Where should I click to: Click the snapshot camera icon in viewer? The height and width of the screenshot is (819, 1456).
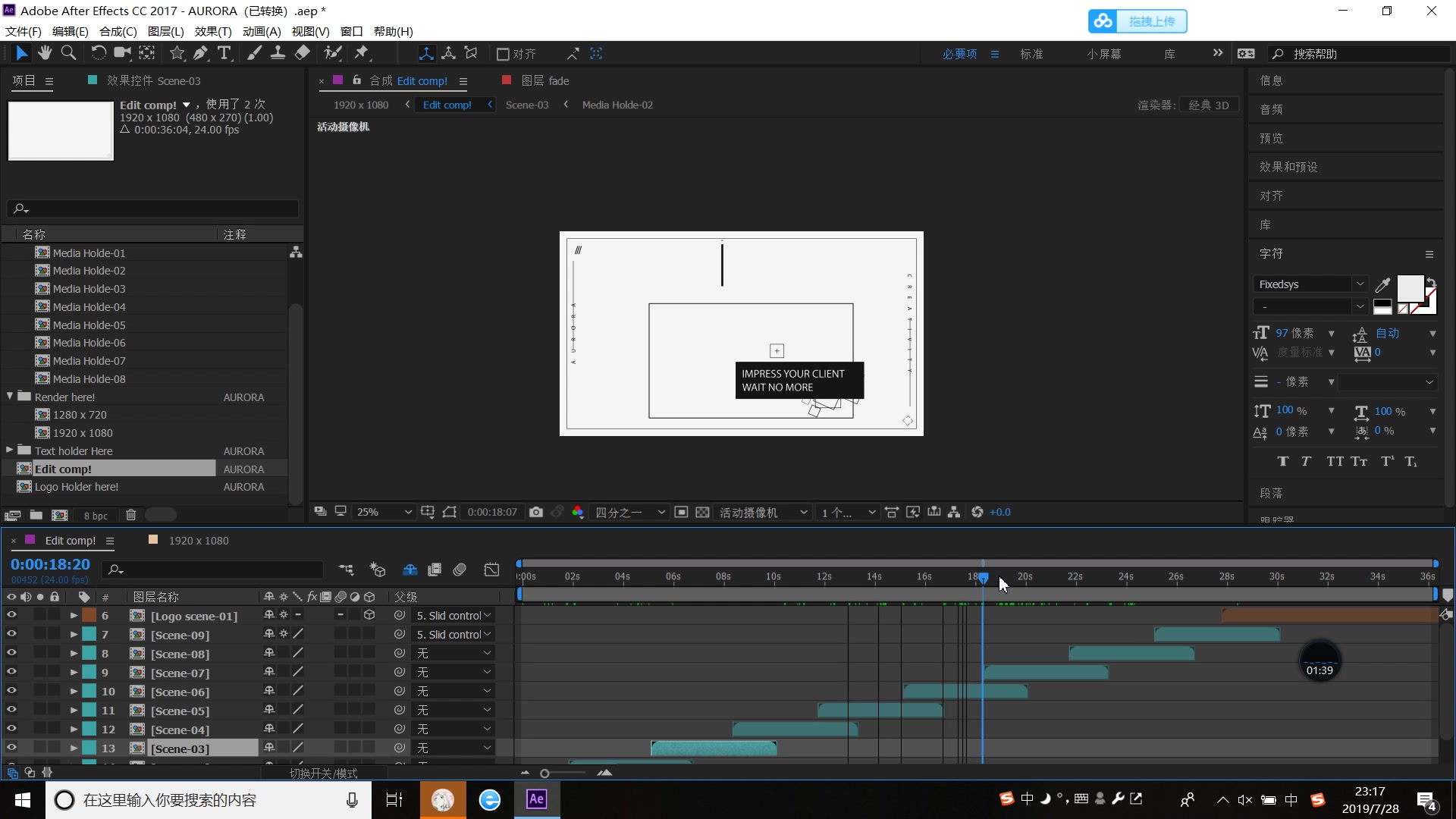coord(536,513)
